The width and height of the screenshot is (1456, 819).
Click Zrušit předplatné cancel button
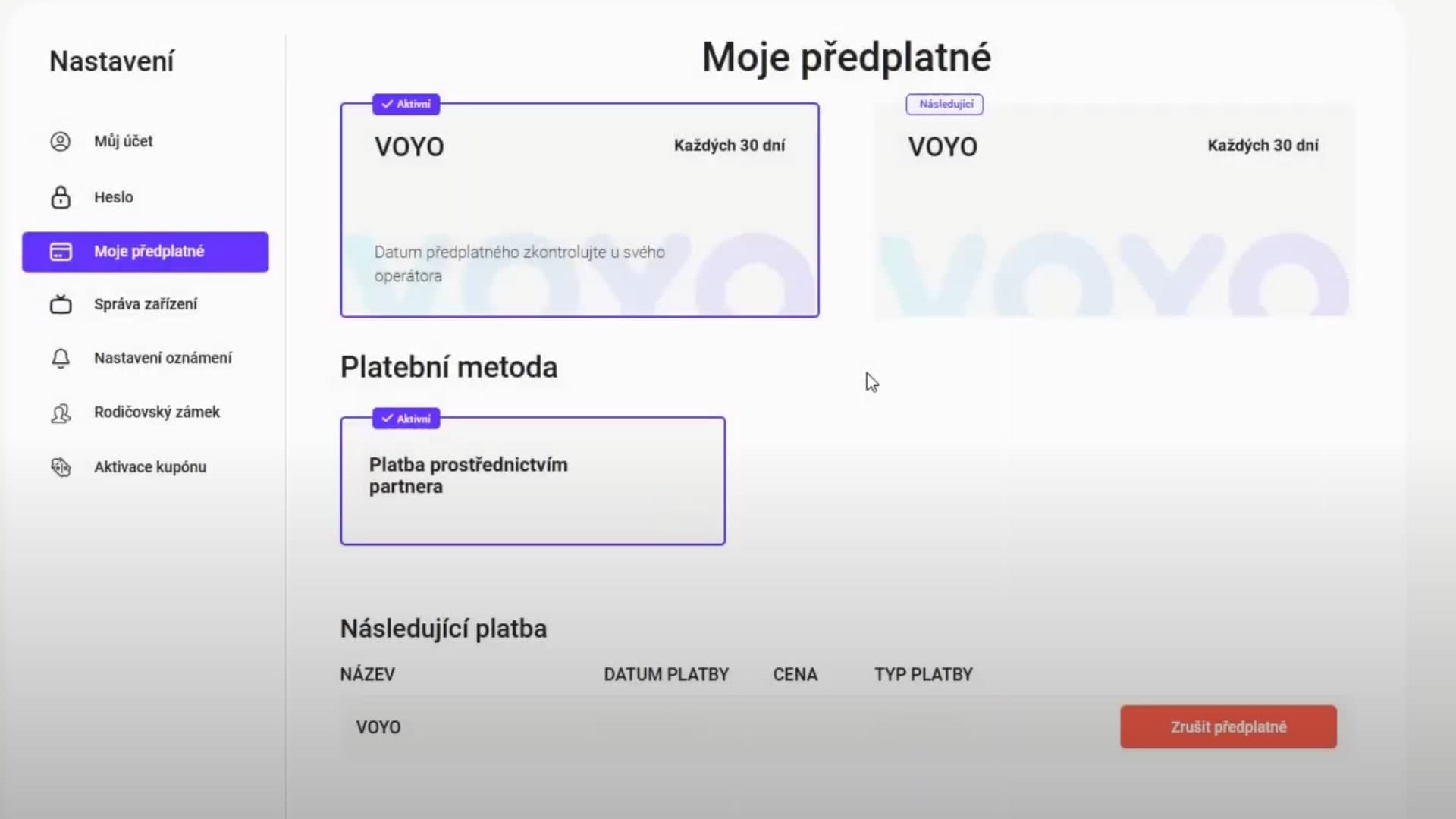(x=1228, y=726)
